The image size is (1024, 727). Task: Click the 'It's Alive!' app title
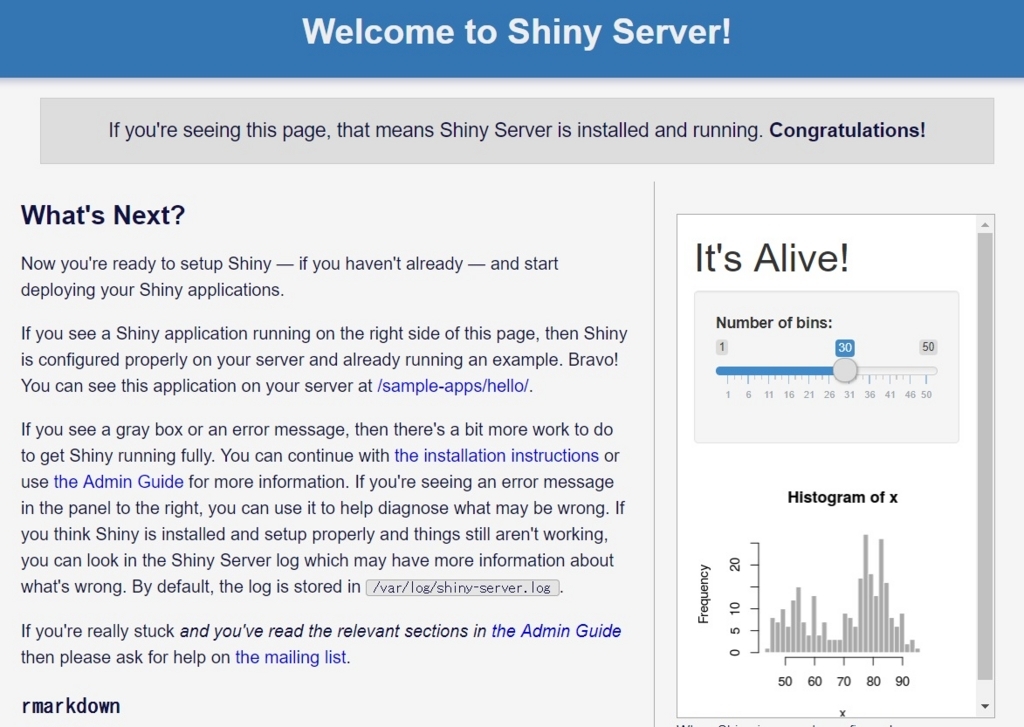pyautogui.click(x=771, y=257)
